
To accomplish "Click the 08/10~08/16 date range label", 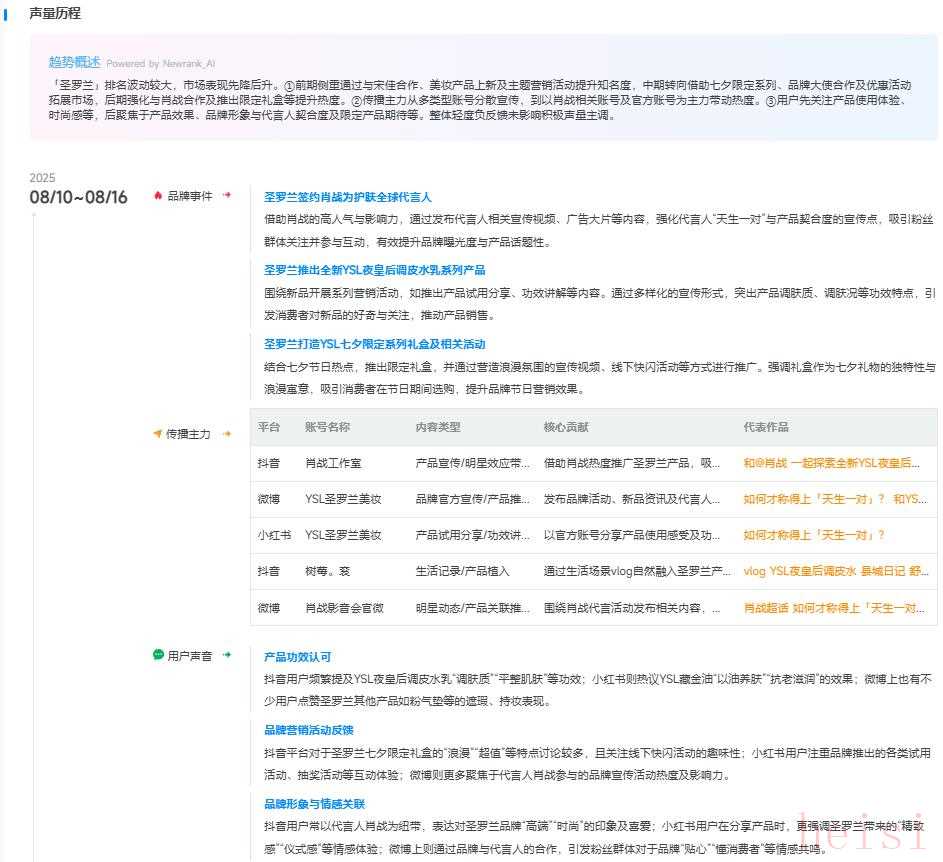I will point(78,197).
